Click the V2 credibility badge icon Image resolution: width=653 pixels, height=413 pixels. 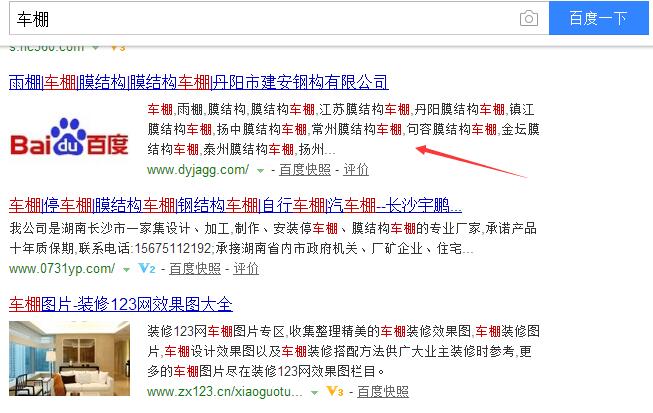click(147, 269)
